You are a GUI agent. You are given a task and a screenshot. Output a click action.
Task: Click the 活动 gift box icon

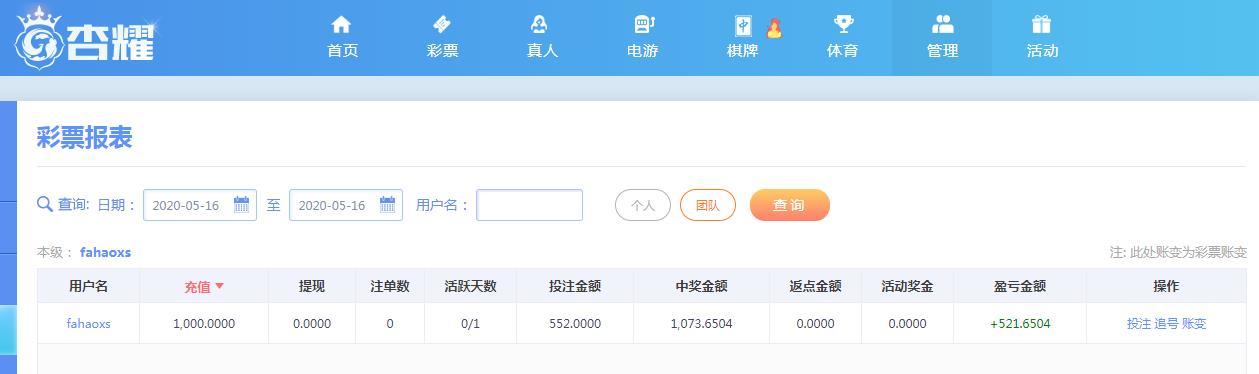1042,24
